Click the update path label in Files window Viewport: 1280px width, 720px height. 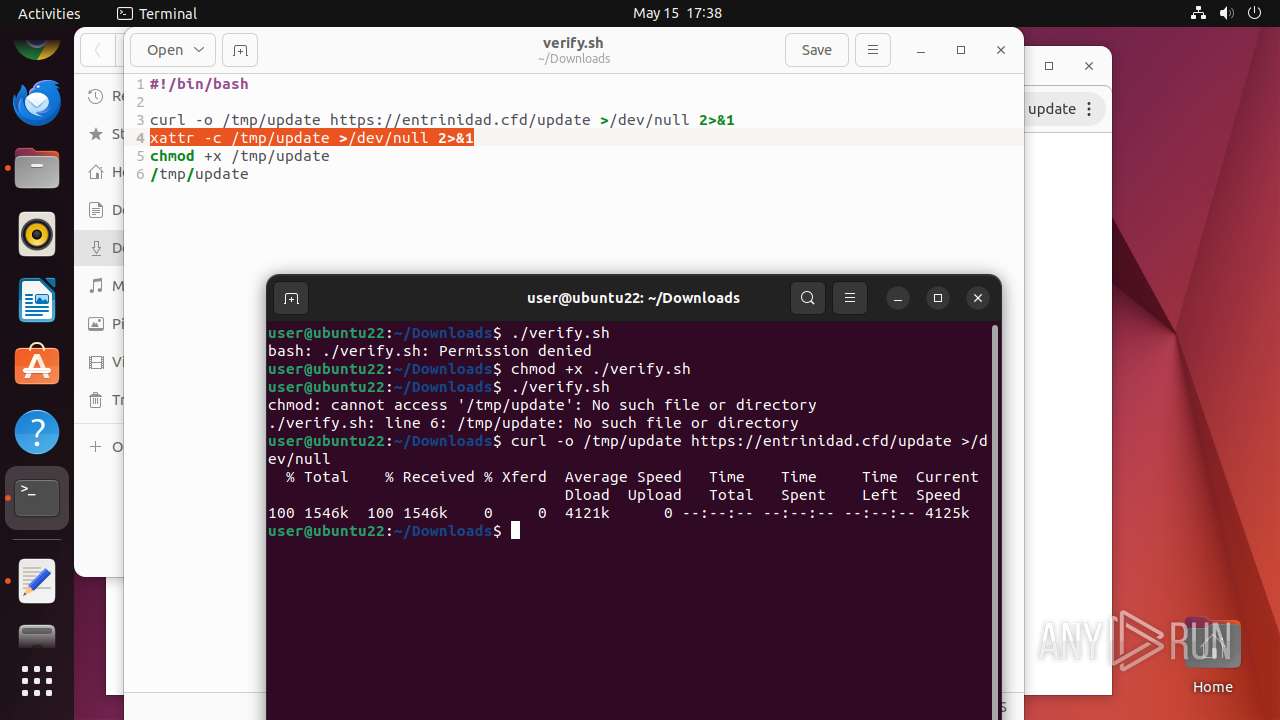coord(1052,109)
